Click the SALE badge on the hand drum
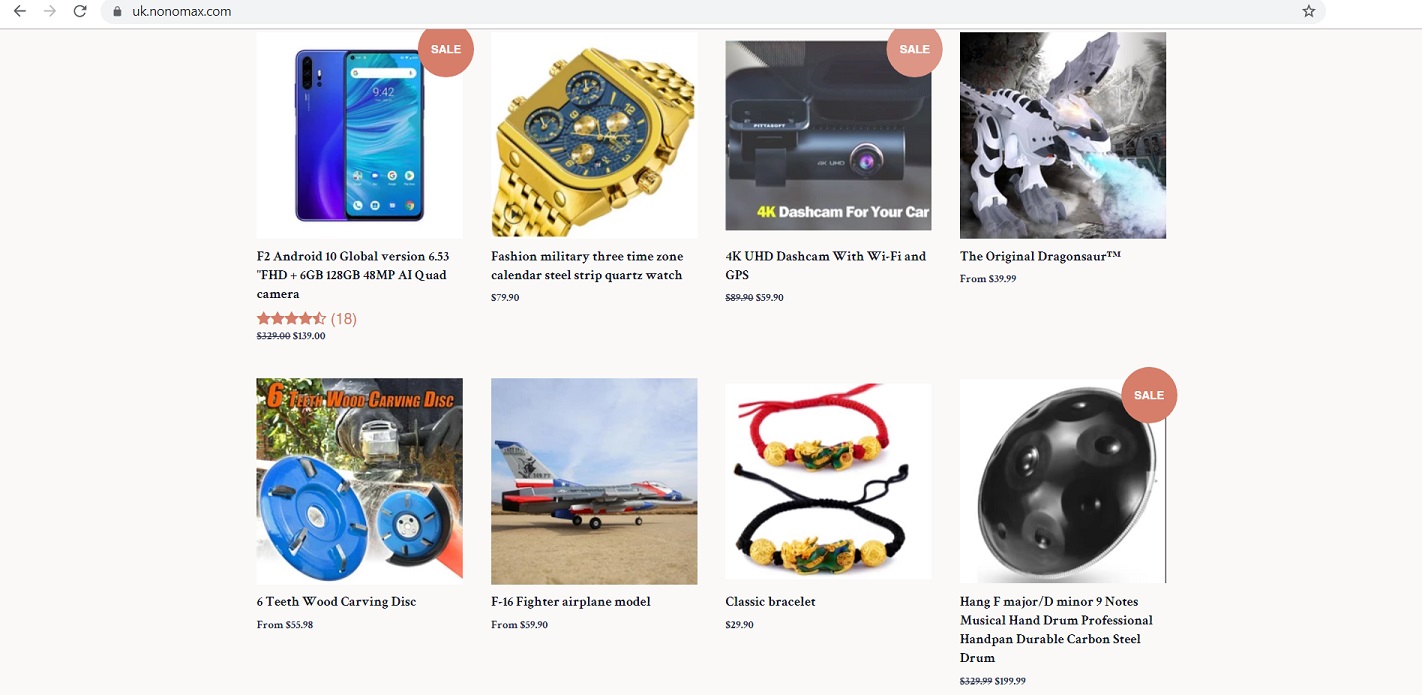This screenshot has width=1422, height=695. 1149,395
